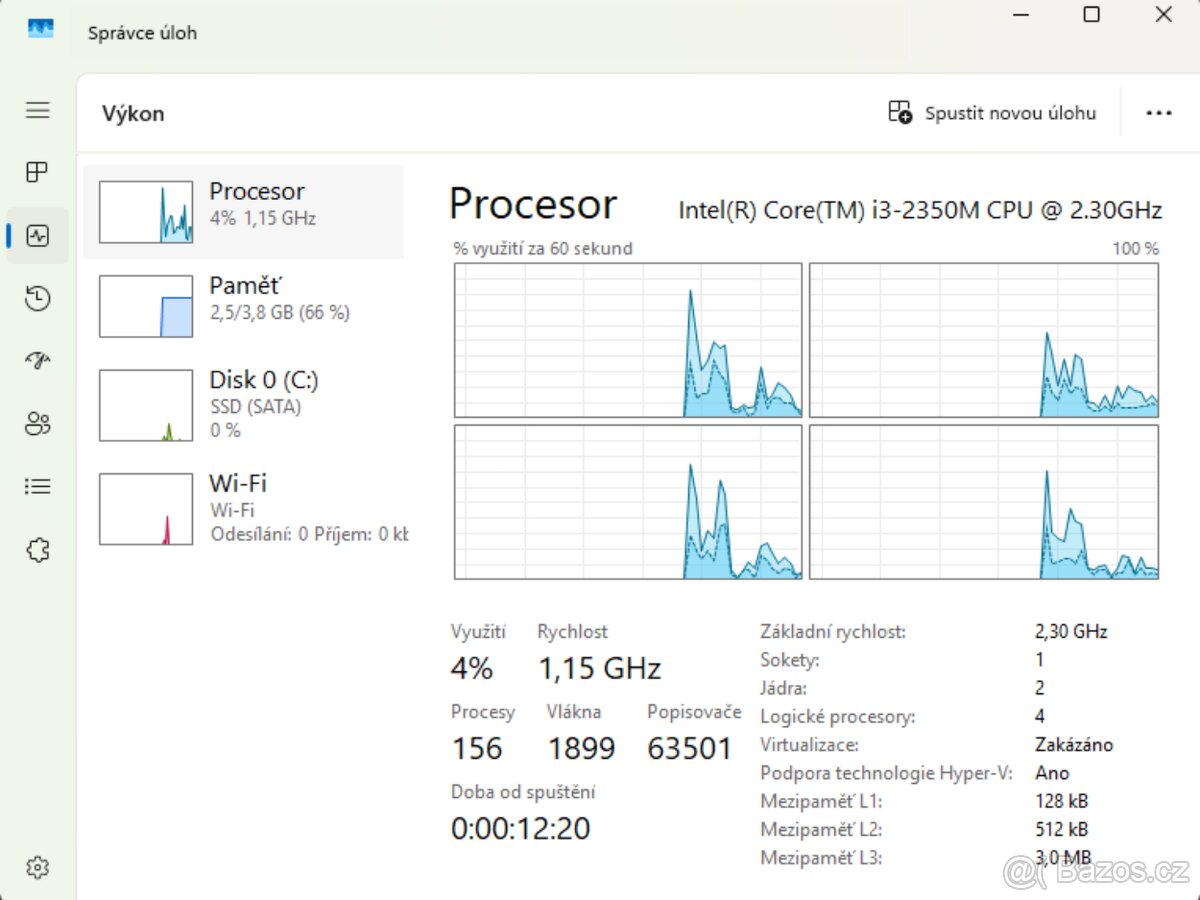1200x900 pixels.
Task: Click the top-left CPU core usage graph
Action: (x=628, y=339)
